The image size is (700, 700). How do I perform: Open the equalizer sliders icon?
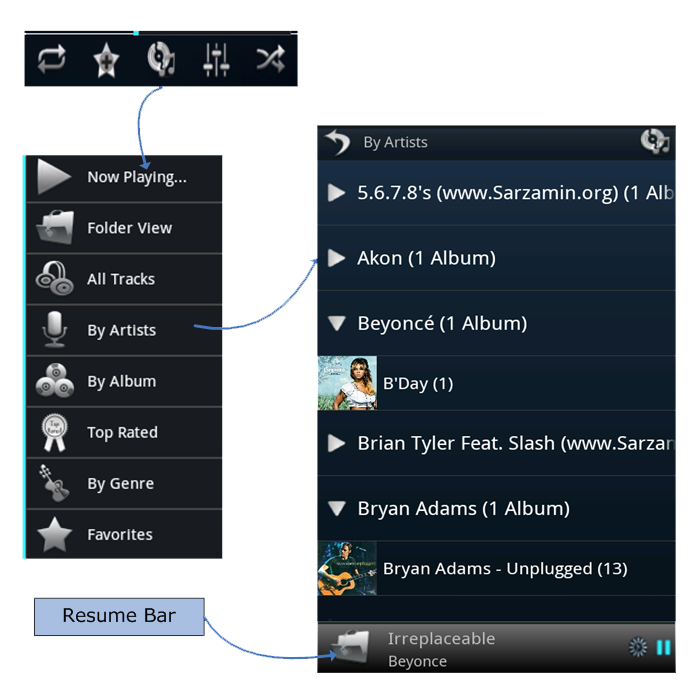pyautogui.click(x=216, y=60)
